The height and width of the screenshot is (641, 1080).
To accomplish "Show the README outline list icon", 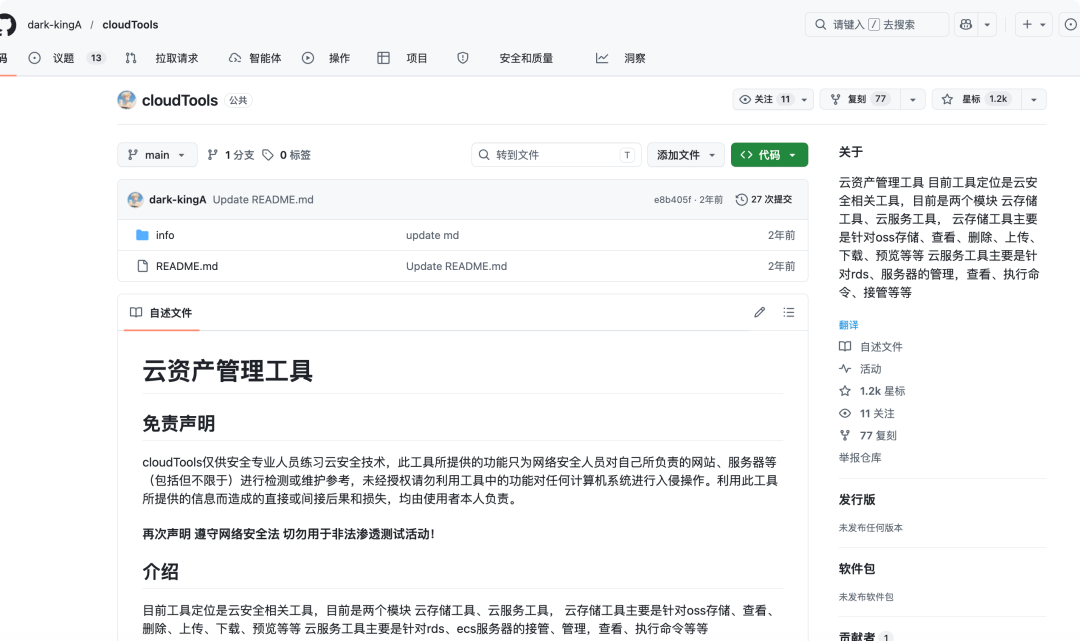I will click(x=789, y=313).
